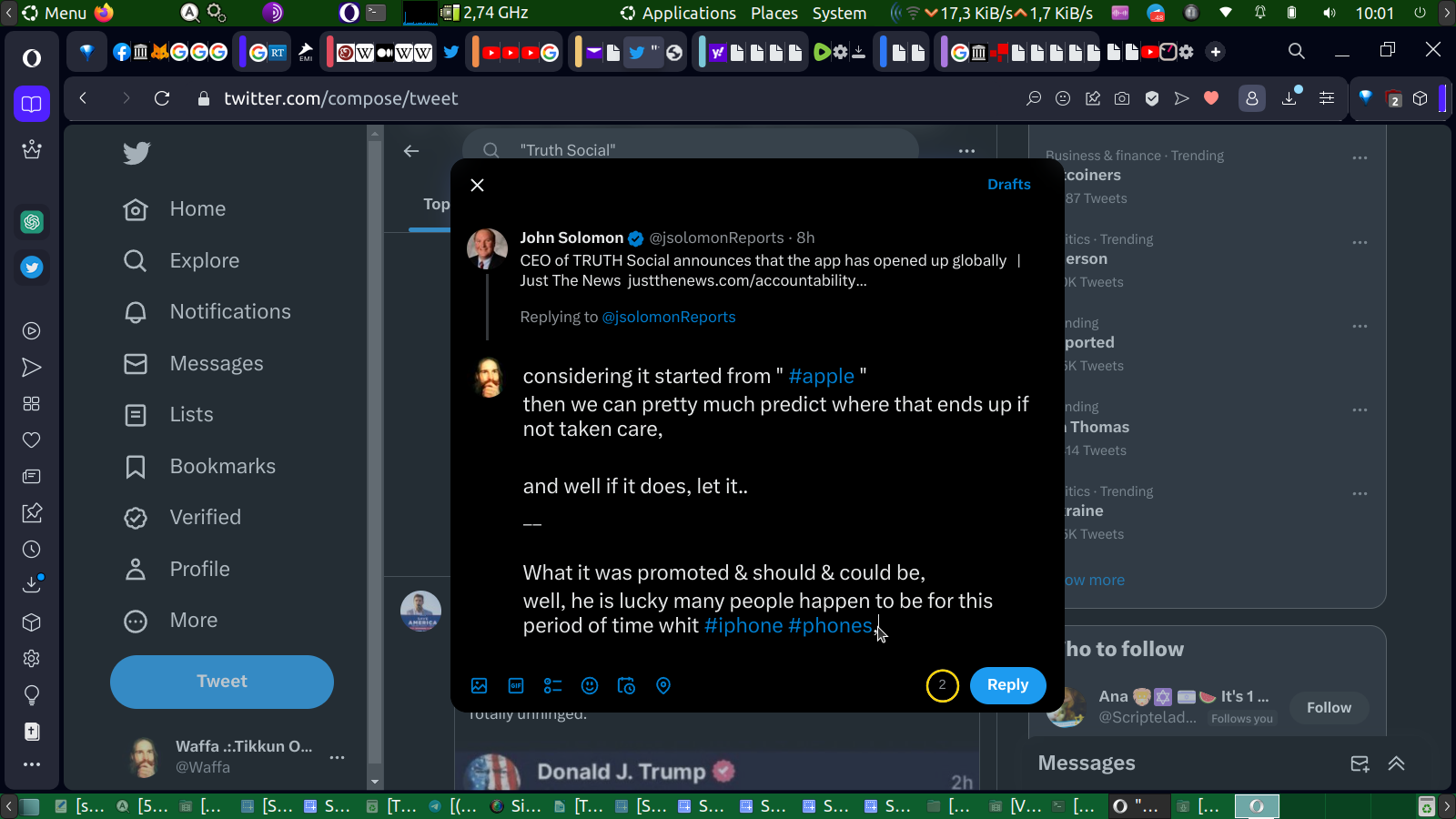Click the blue Tweet button

pyautogui.click(x=222, y=682)
